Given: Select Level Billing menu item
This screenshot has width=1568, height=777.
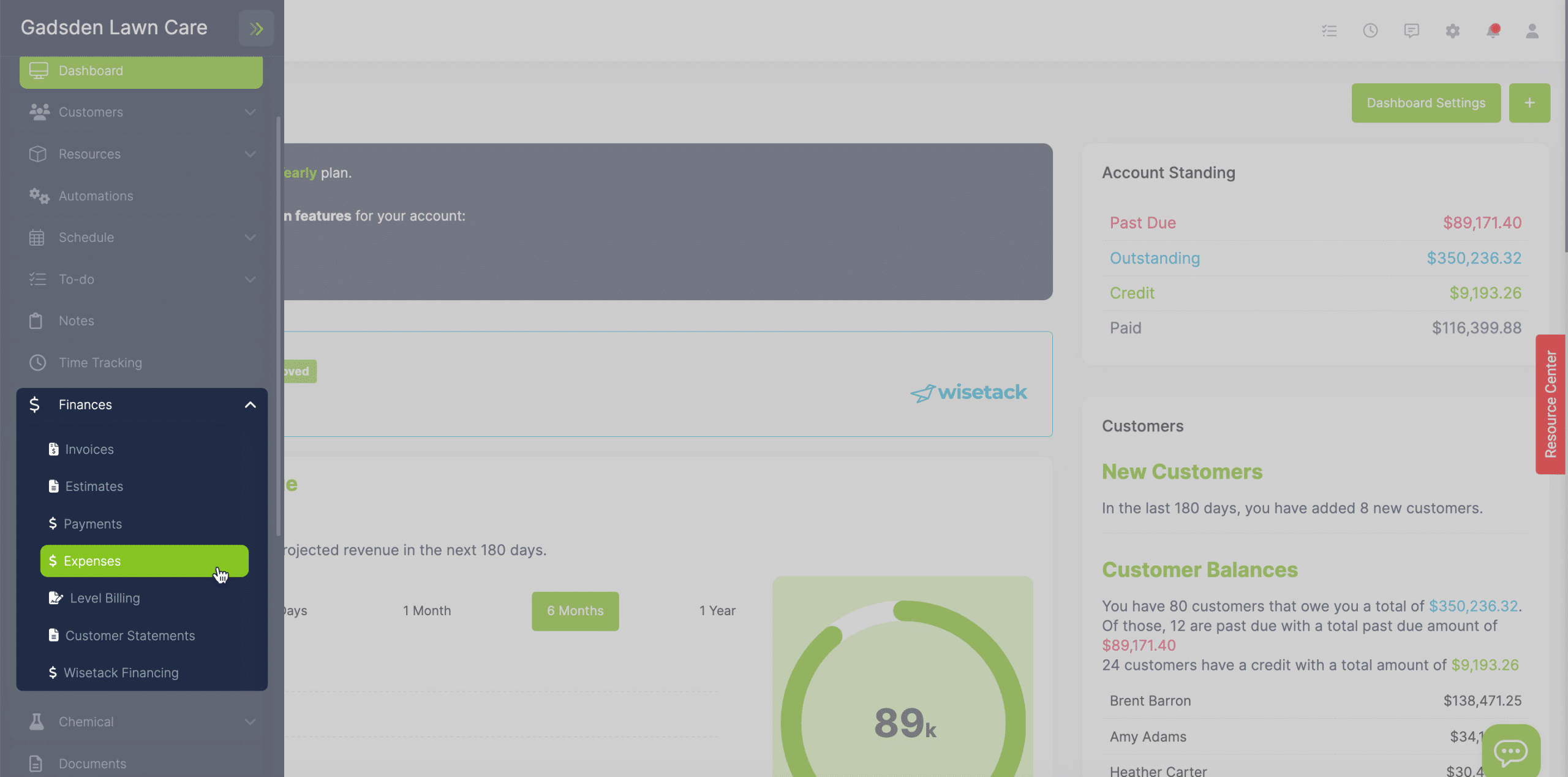Looking at the screenshot, I should 144,597.
